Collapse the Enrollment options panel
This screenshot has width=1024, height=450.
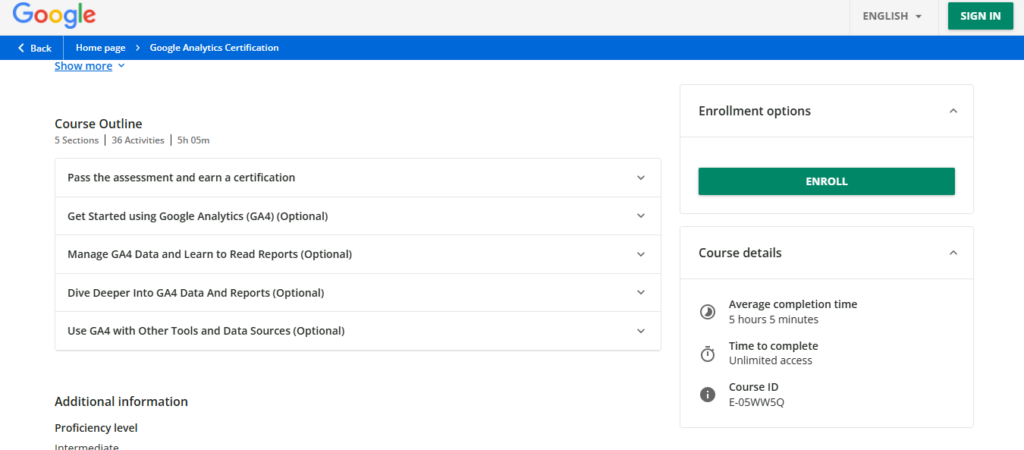pos(953,111)
